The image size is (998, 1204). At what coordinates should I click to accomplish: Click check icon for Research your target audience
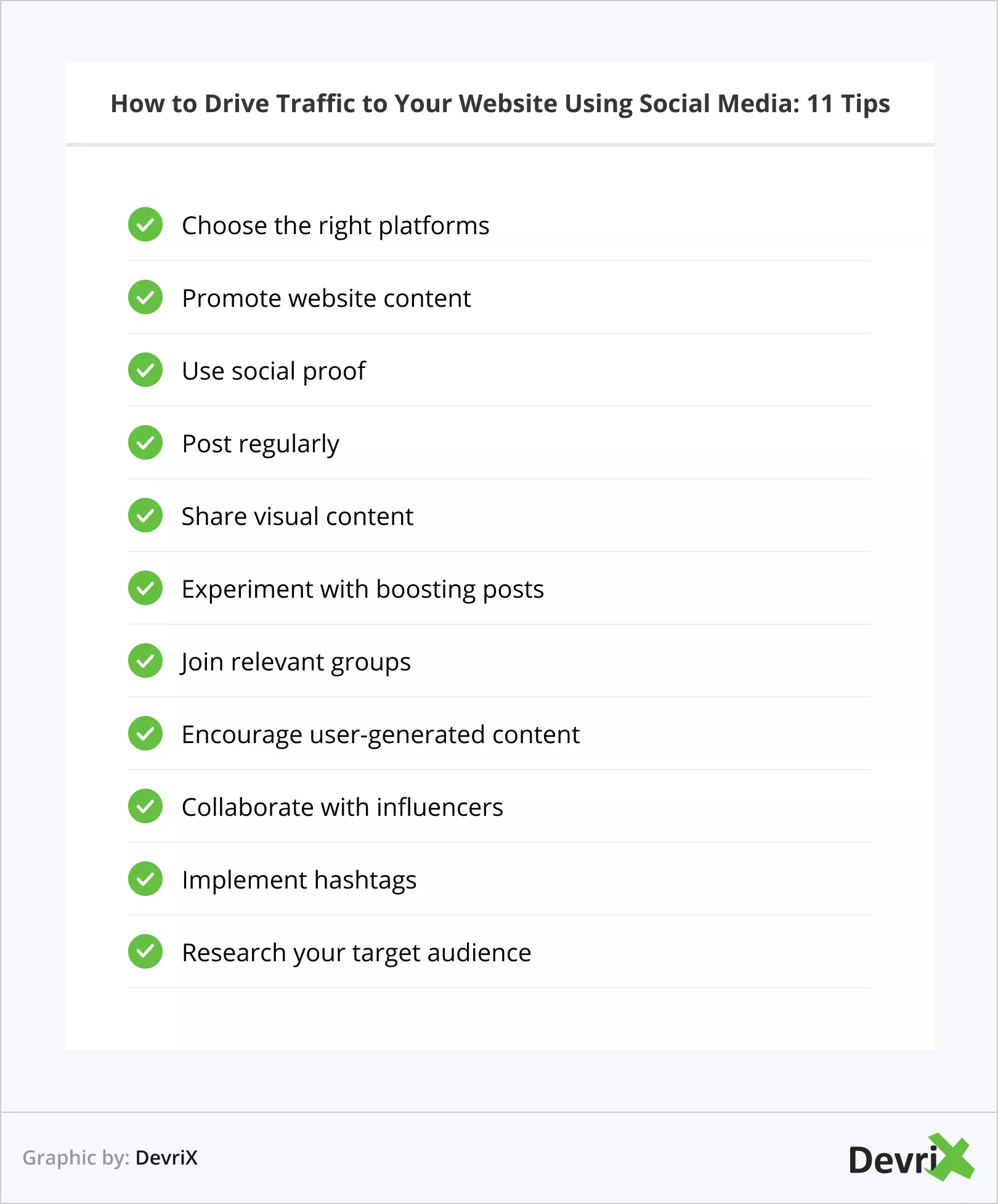click(x=145, y=952)
